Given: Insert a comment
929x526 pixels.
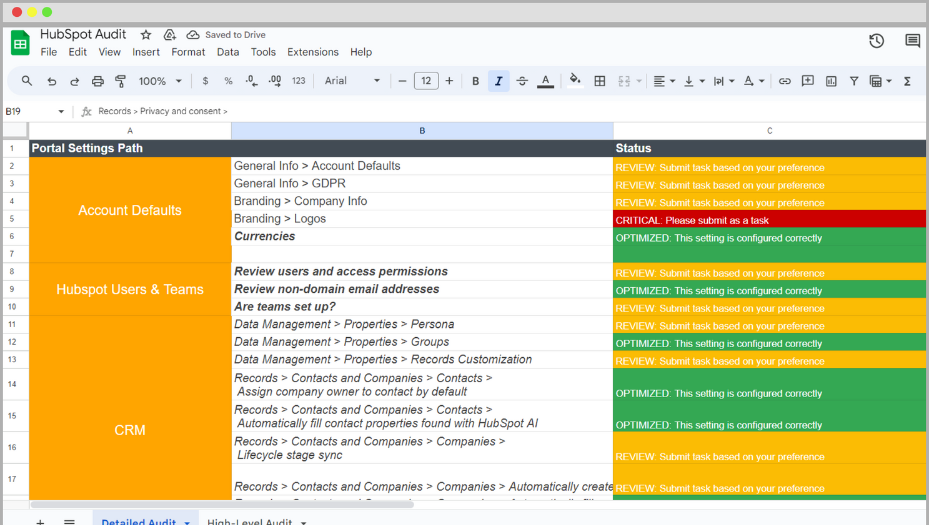Looking at the screenshot, I should pyautogui.click(x=808, y=81).
